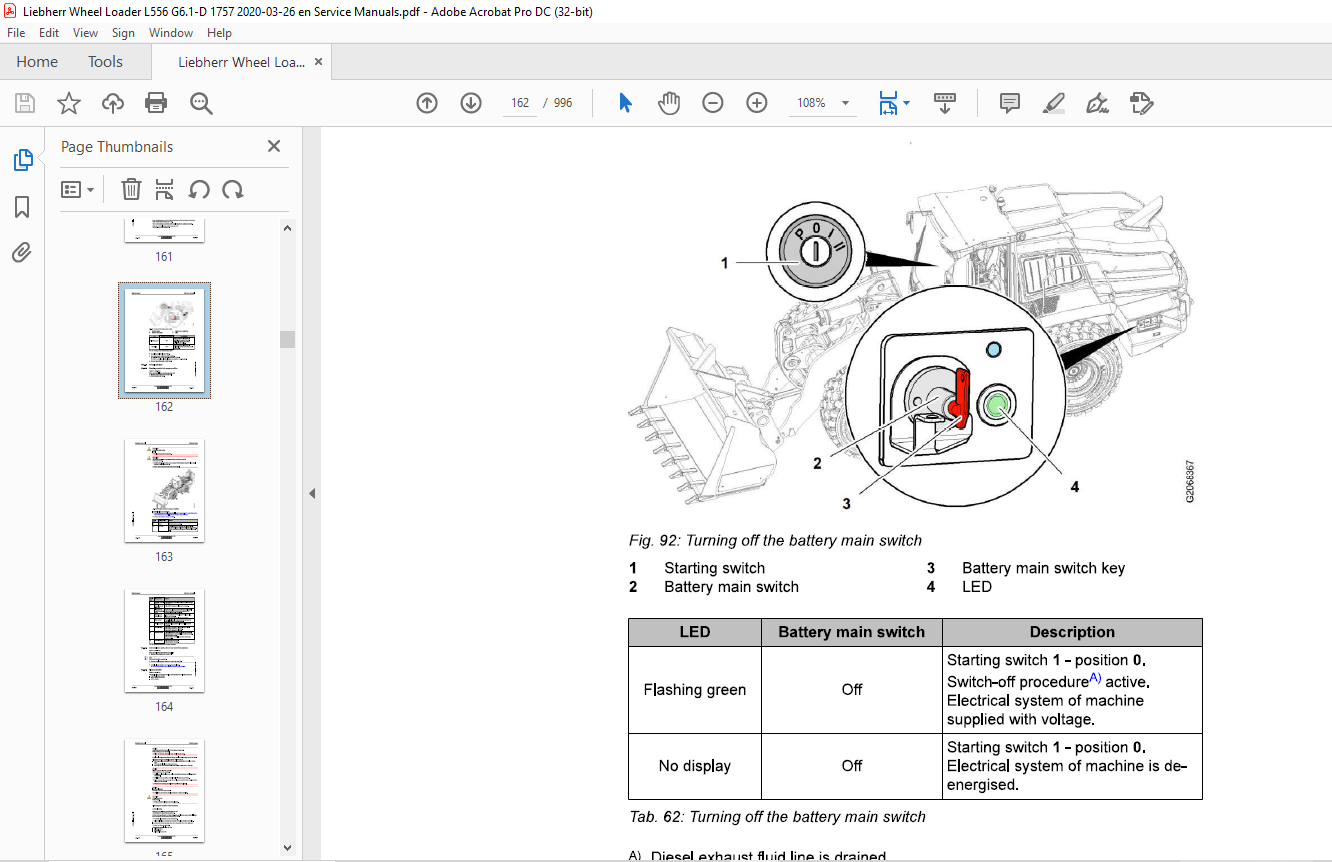Switch to the Home tab

point(37,62)
